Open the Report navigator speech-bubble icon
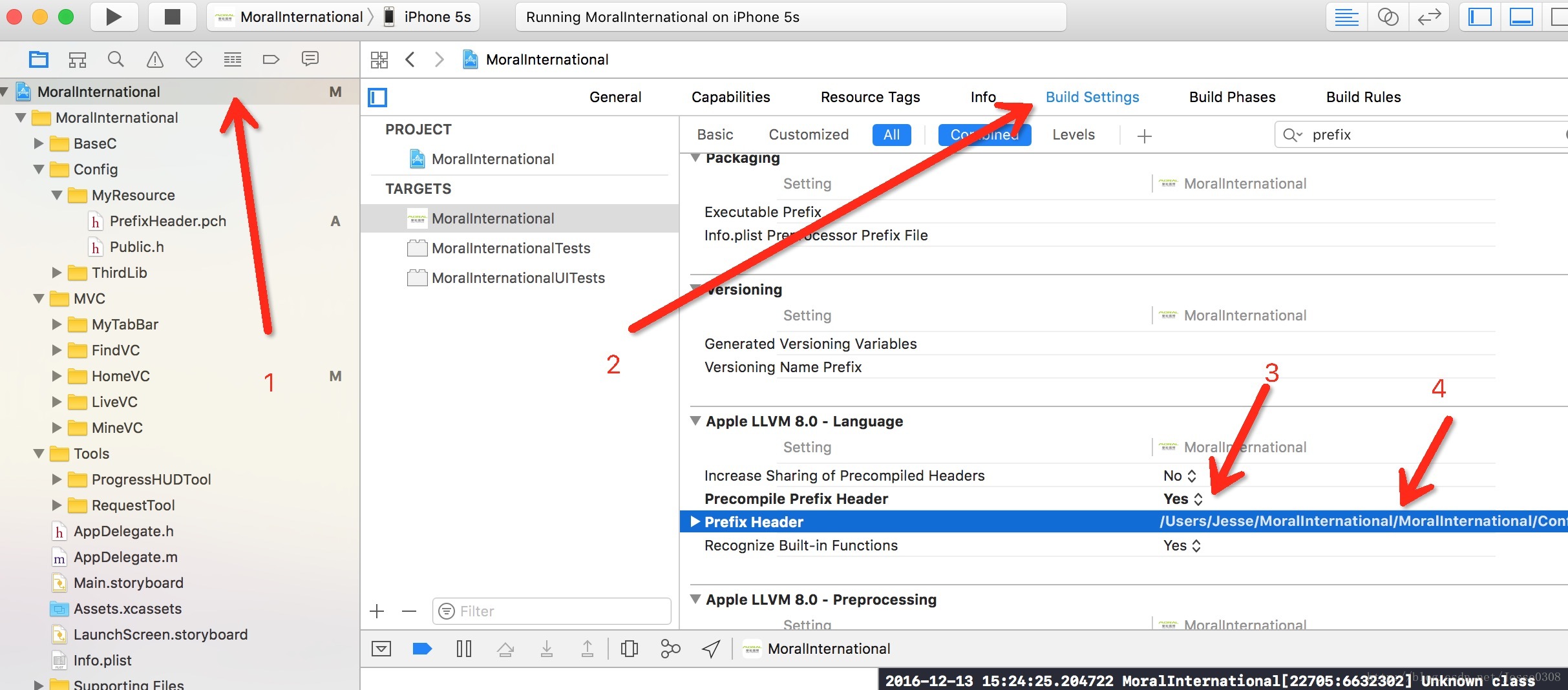This screenshot has width=1568, height=690. pyautogui.click(x=310, y=59)
